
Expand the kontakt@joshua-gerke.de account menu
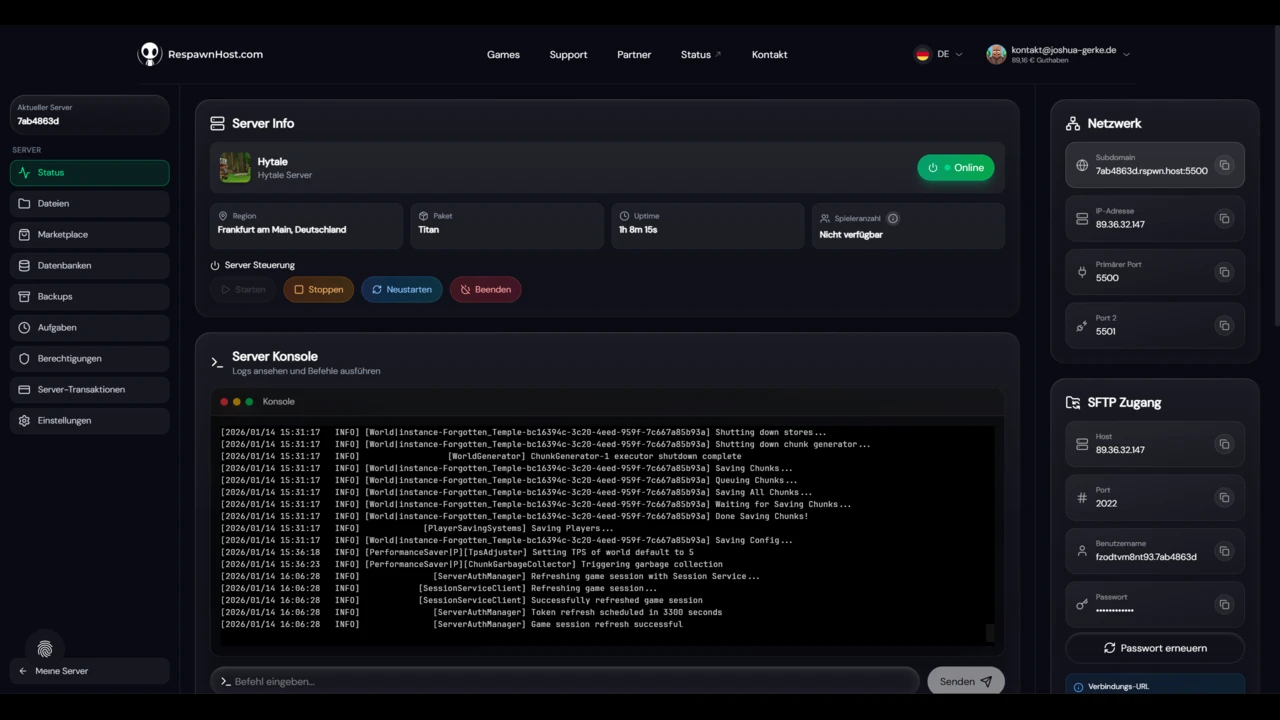point(1058,54)
